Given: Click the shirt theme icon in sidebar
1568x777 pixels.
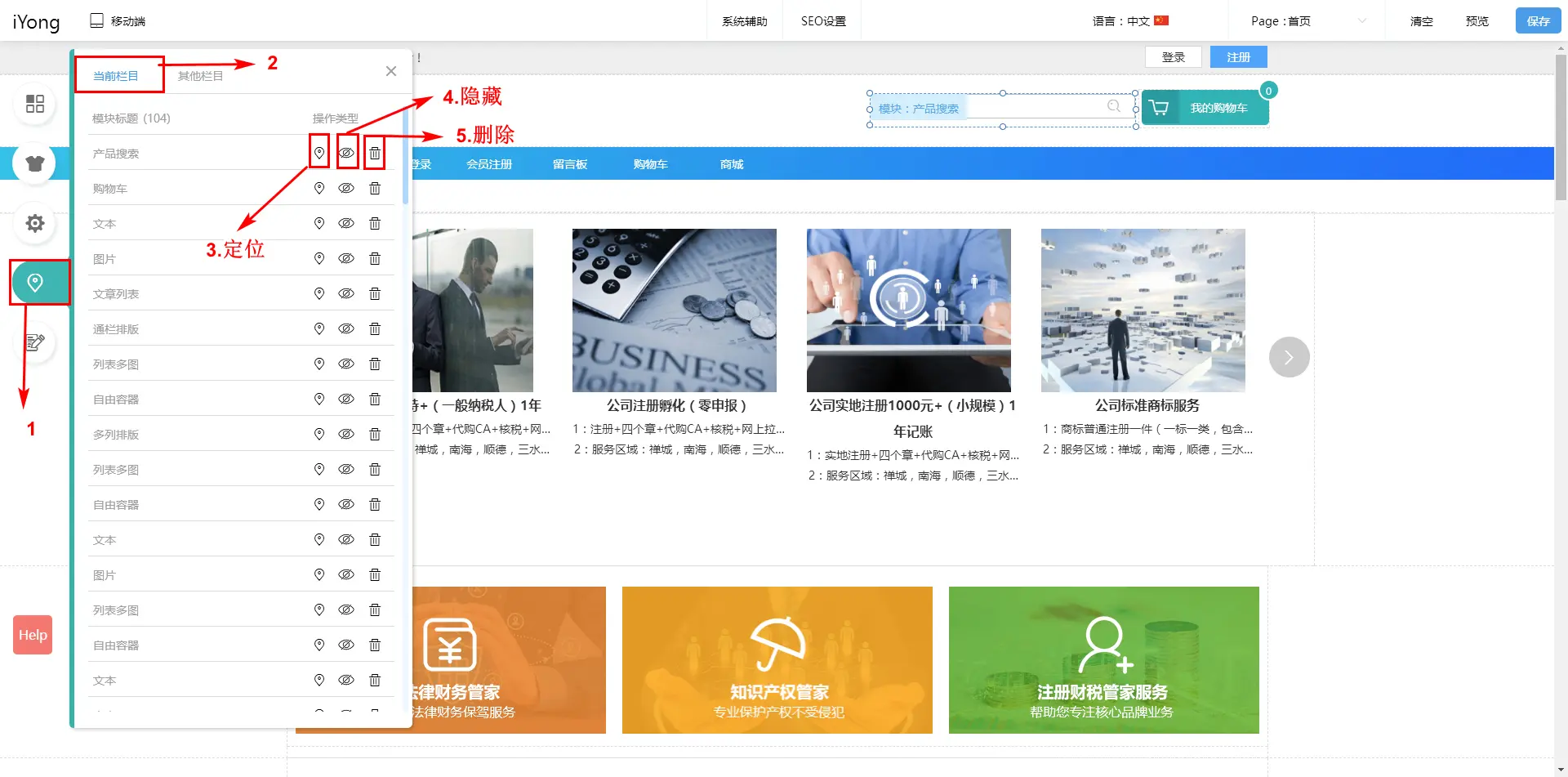Looking at the screenshot, I should [x=35, y=163].
